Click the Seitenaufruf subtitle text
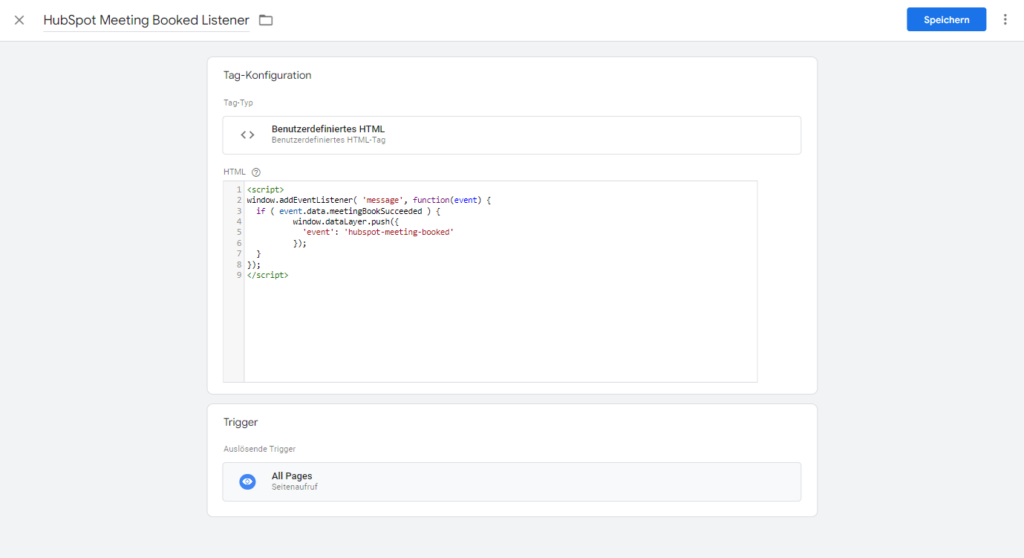This screenshot has width=1024, height=558. click(295, 487)
